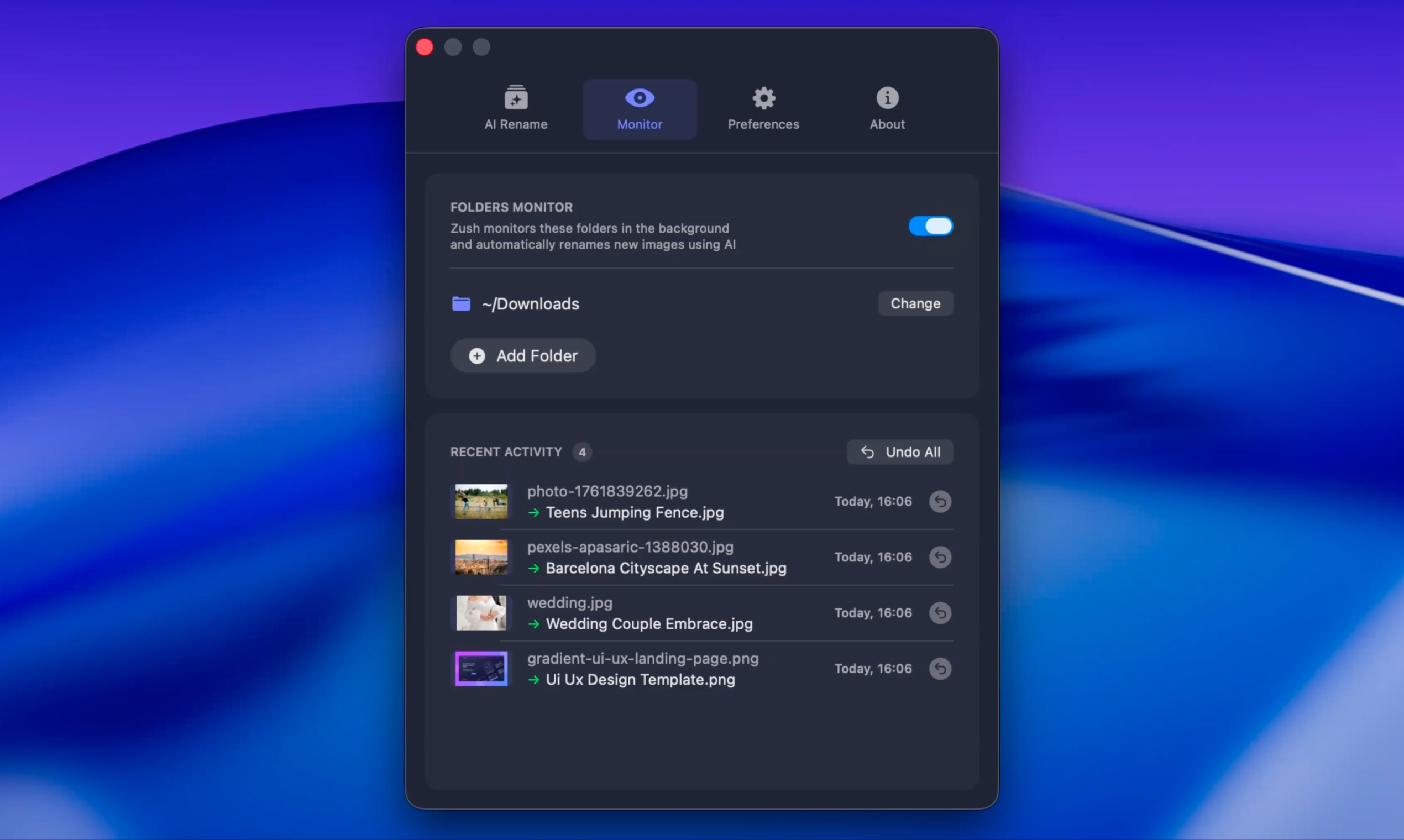Click the wedding couple thumbnail
The height and width of the screenshot is (840, 1404).
point(481,613)
